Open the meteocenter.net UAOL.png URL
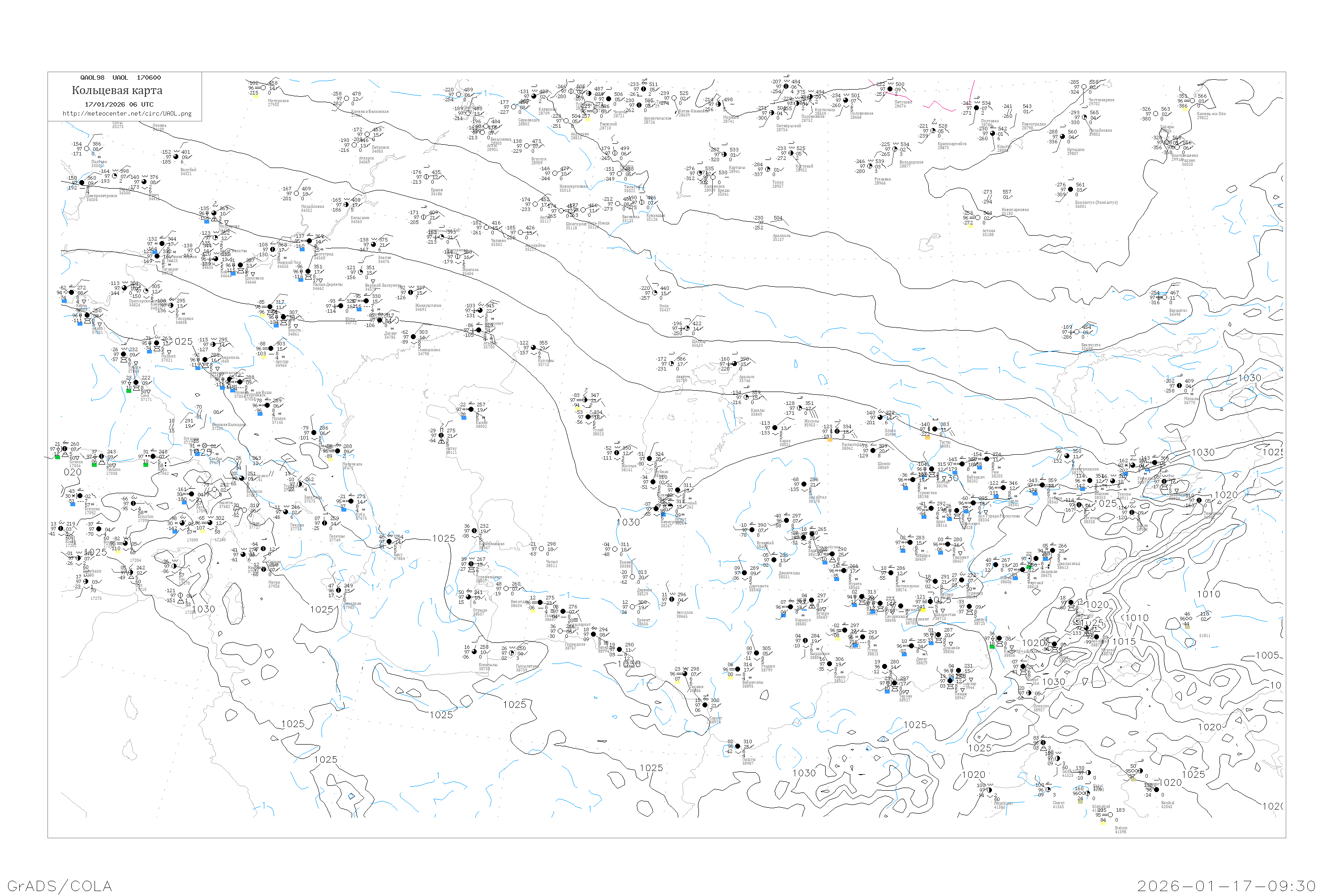 [127, 114]
